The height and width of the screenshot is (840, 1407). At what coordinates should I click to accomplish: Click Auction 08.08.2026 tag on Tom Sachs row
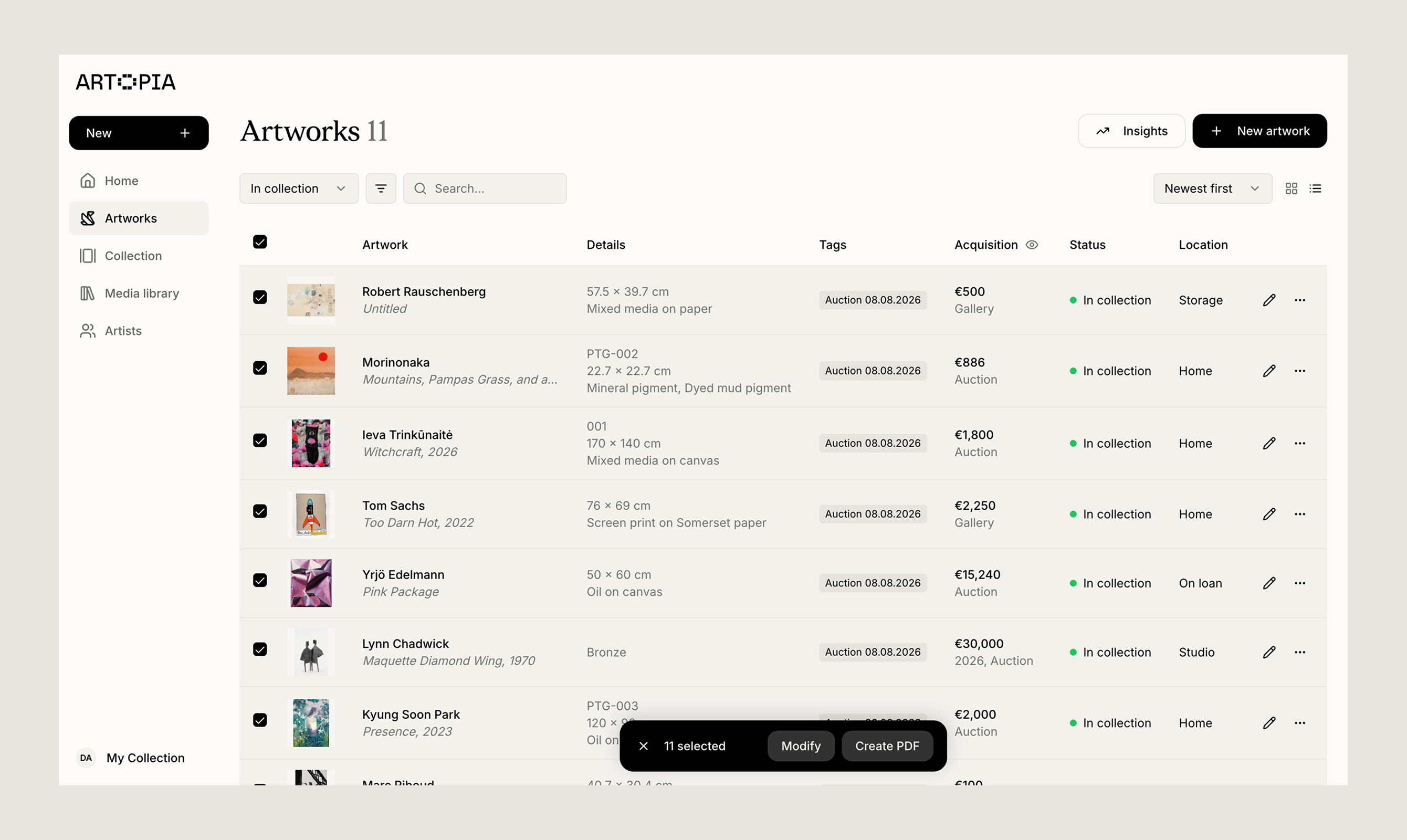coord(873,514)
